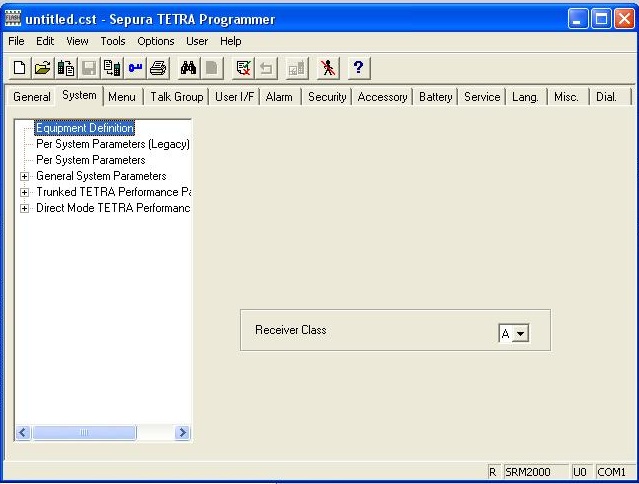Close the Sepura TETRA Programmer window
The width and height of the screenshot is (639, 484).
click(624, 18)
